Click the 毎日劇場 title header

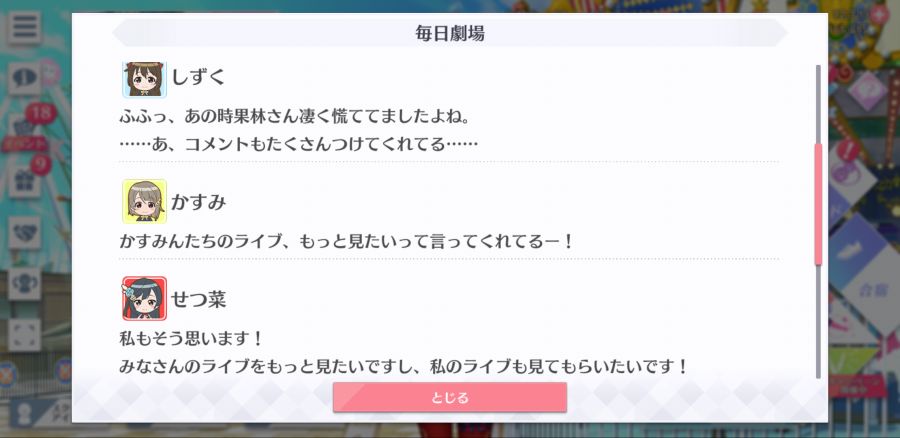click(450, 33)
